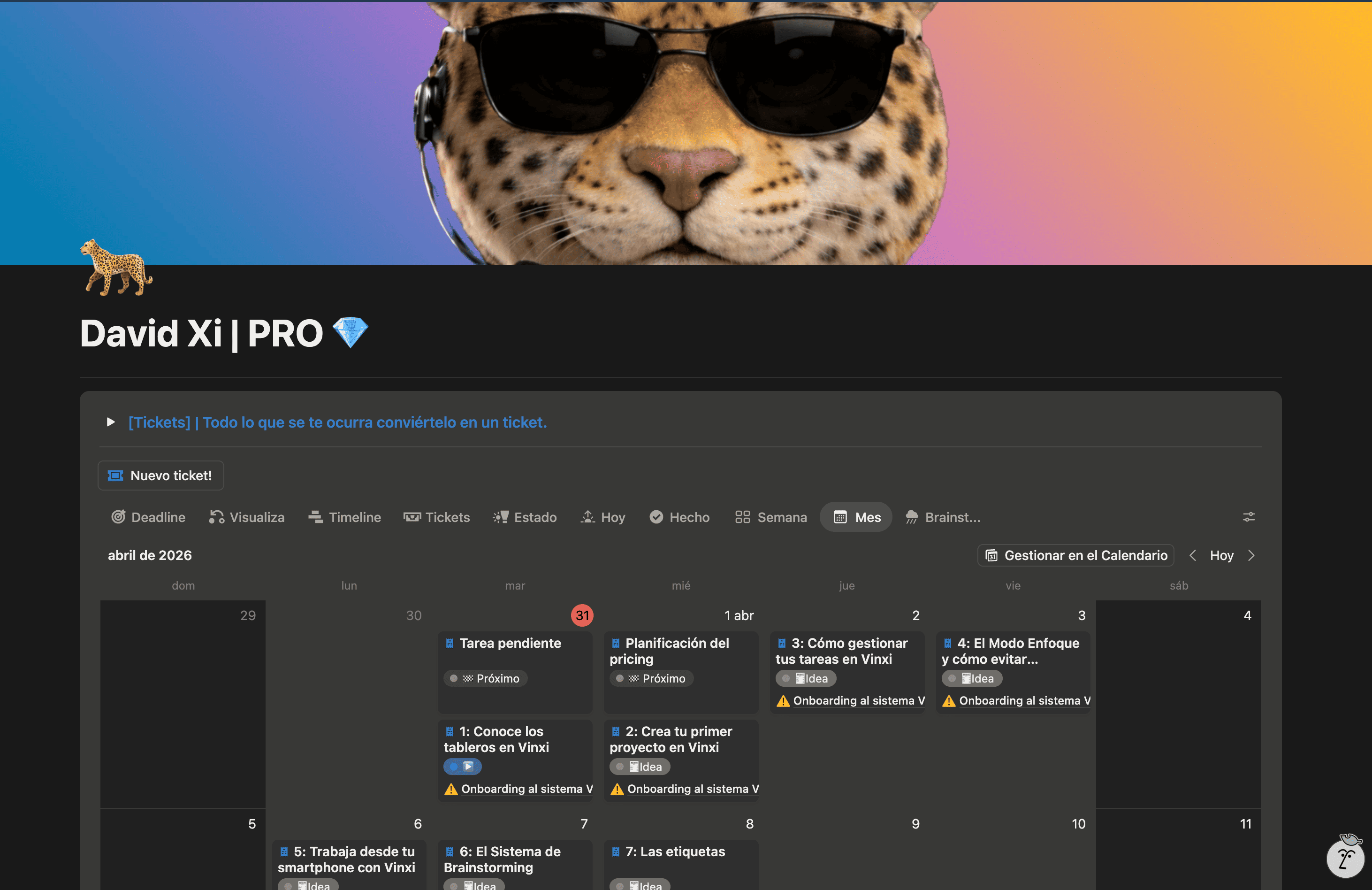Click the page icon beside 3: Cómo gestionar
The height and width of the screenshot is (890, 1372).
(782, 643)
